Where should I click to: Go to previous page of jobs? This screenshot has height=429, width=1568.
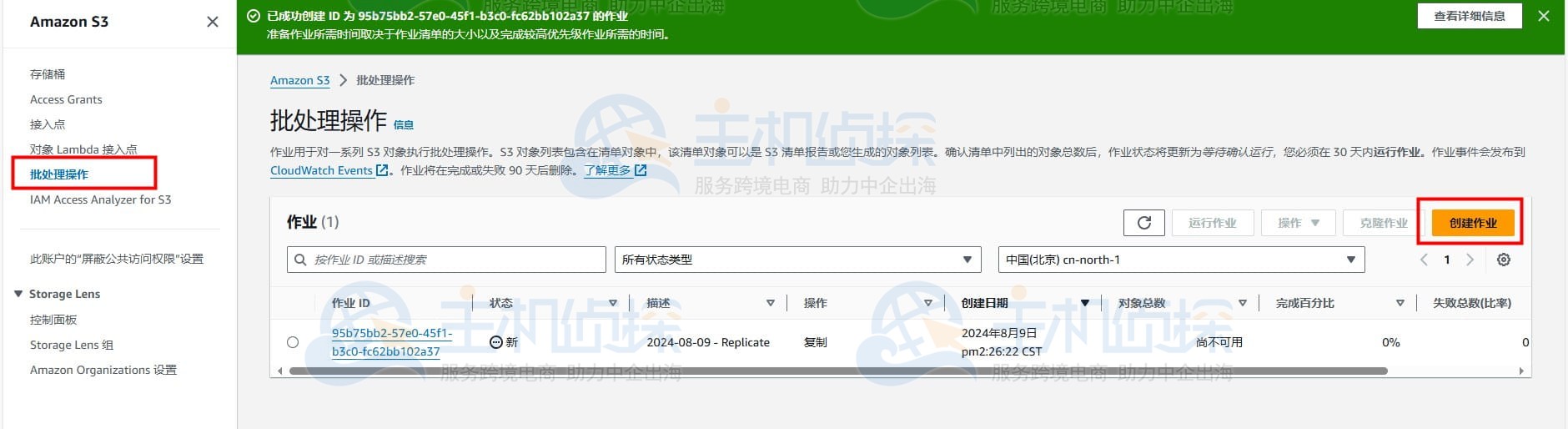tap(1425, 260)
